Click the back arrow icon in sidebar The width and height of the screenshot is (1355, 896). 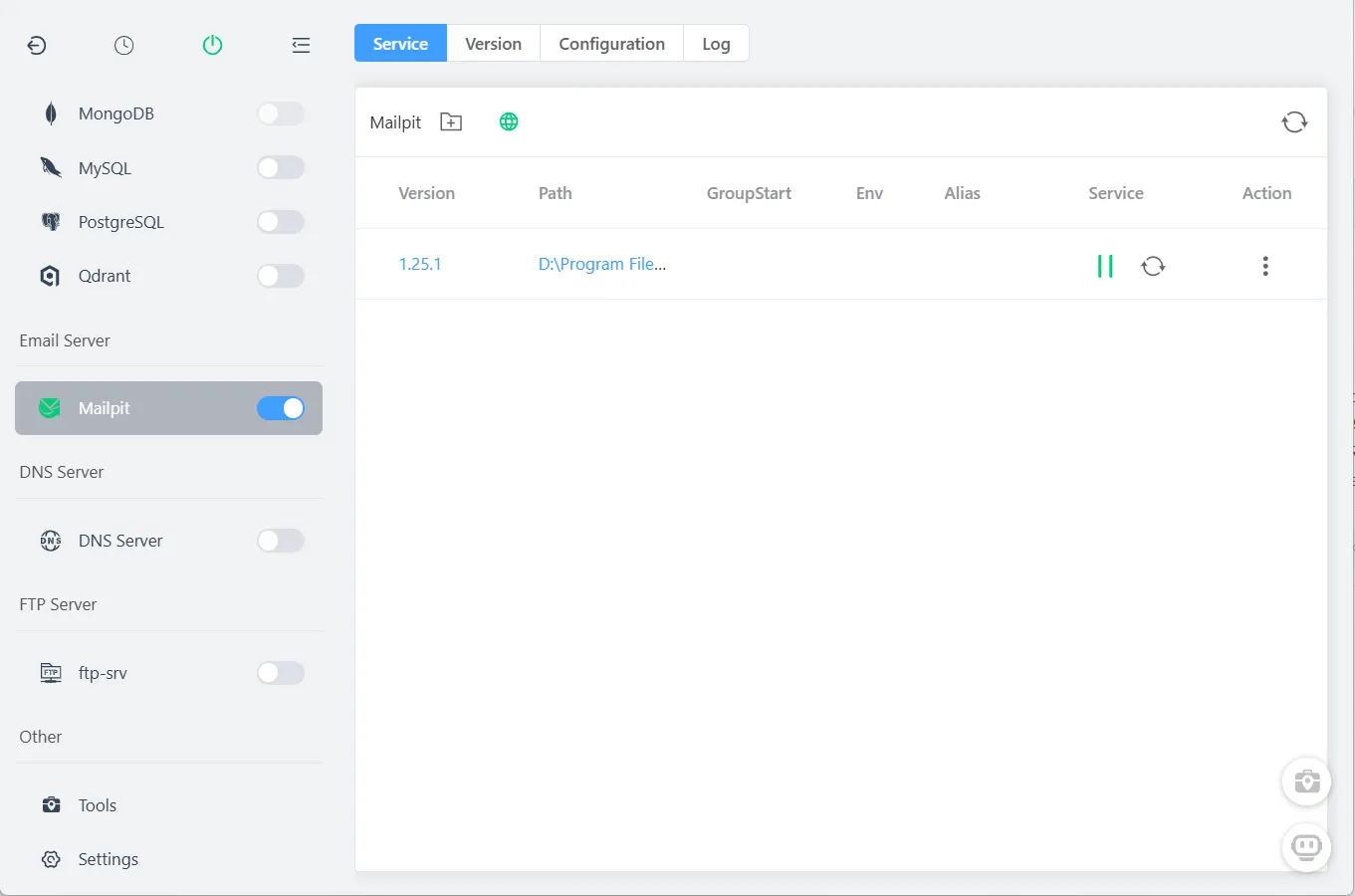pos(37,45)
